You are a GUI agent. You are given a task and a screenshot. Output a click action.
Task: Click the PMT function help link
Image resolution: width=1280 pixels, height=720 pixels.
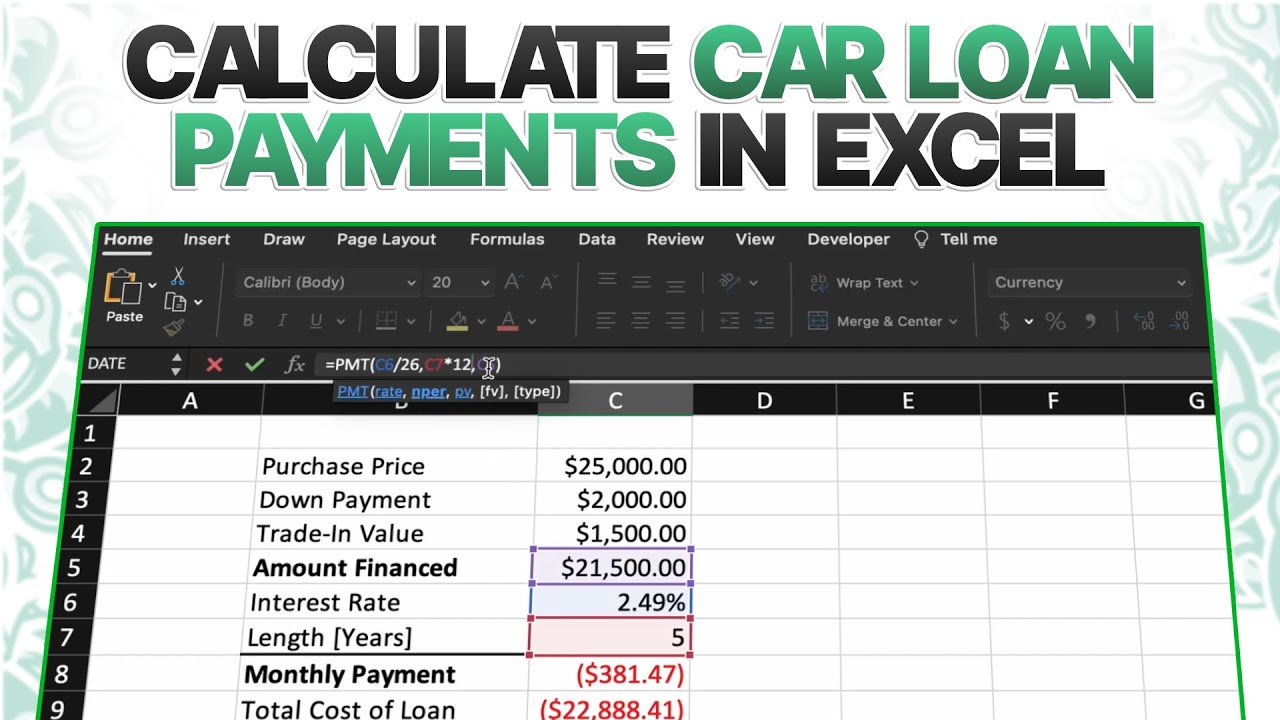[352, 392]
